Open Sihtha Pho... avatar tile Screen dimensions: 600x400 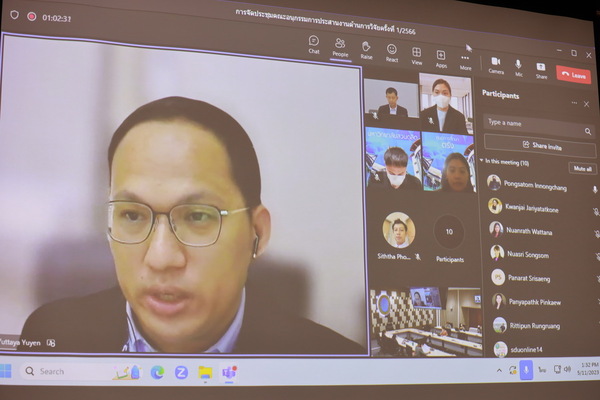pyautogui.click(x=399, y=235)
